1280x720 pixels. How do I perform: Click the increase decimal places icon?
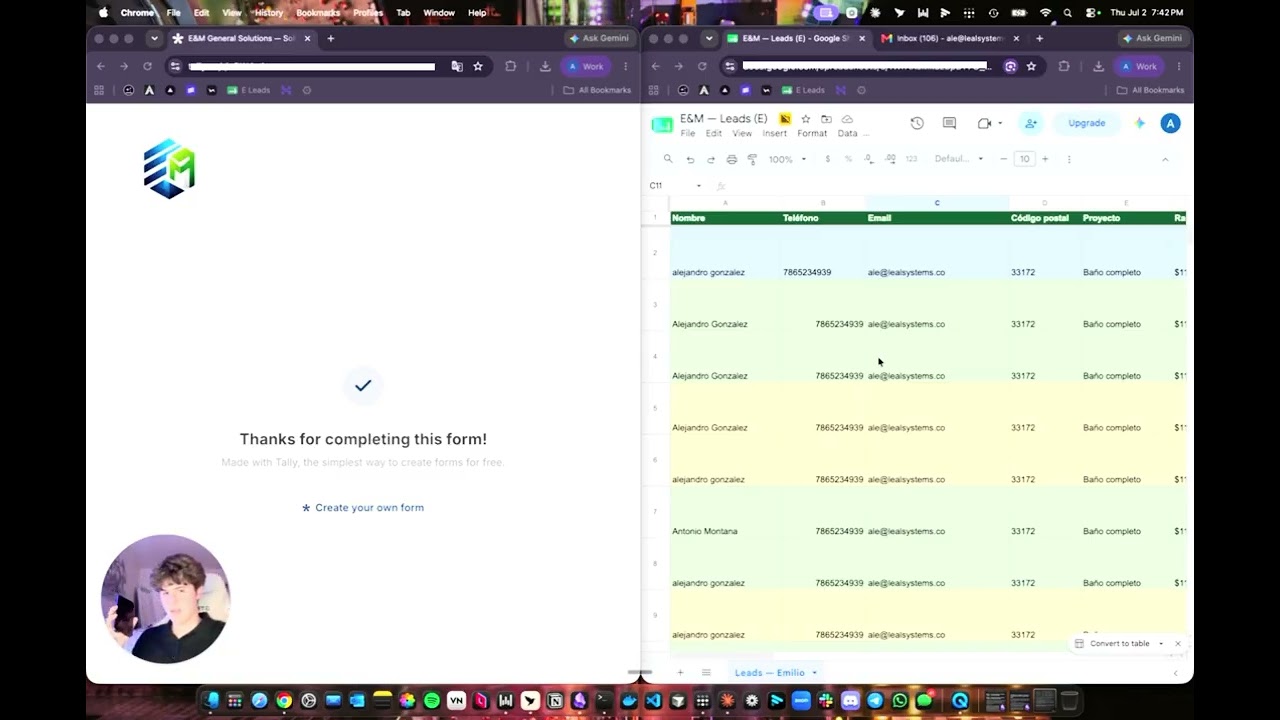(890, 159)
